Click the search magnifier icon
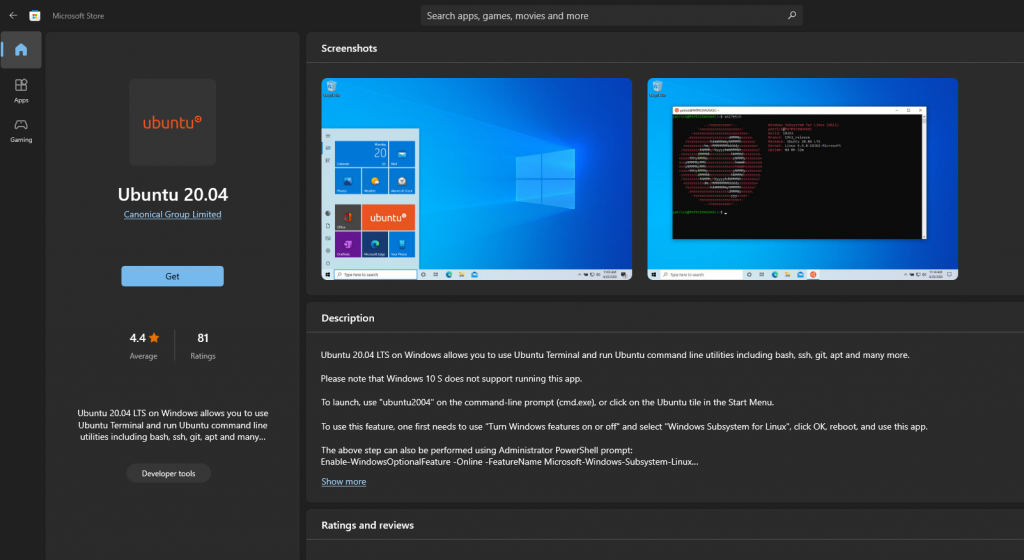This screenshot has height=560, width=1024. point(792,15)
